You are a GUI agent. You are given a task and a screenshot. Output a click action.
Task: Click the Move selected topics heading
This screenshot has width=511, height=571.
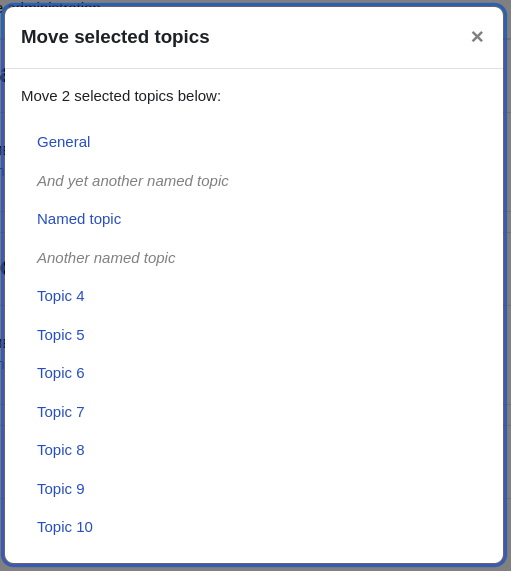pyautogui.click(x=115, y=37)
